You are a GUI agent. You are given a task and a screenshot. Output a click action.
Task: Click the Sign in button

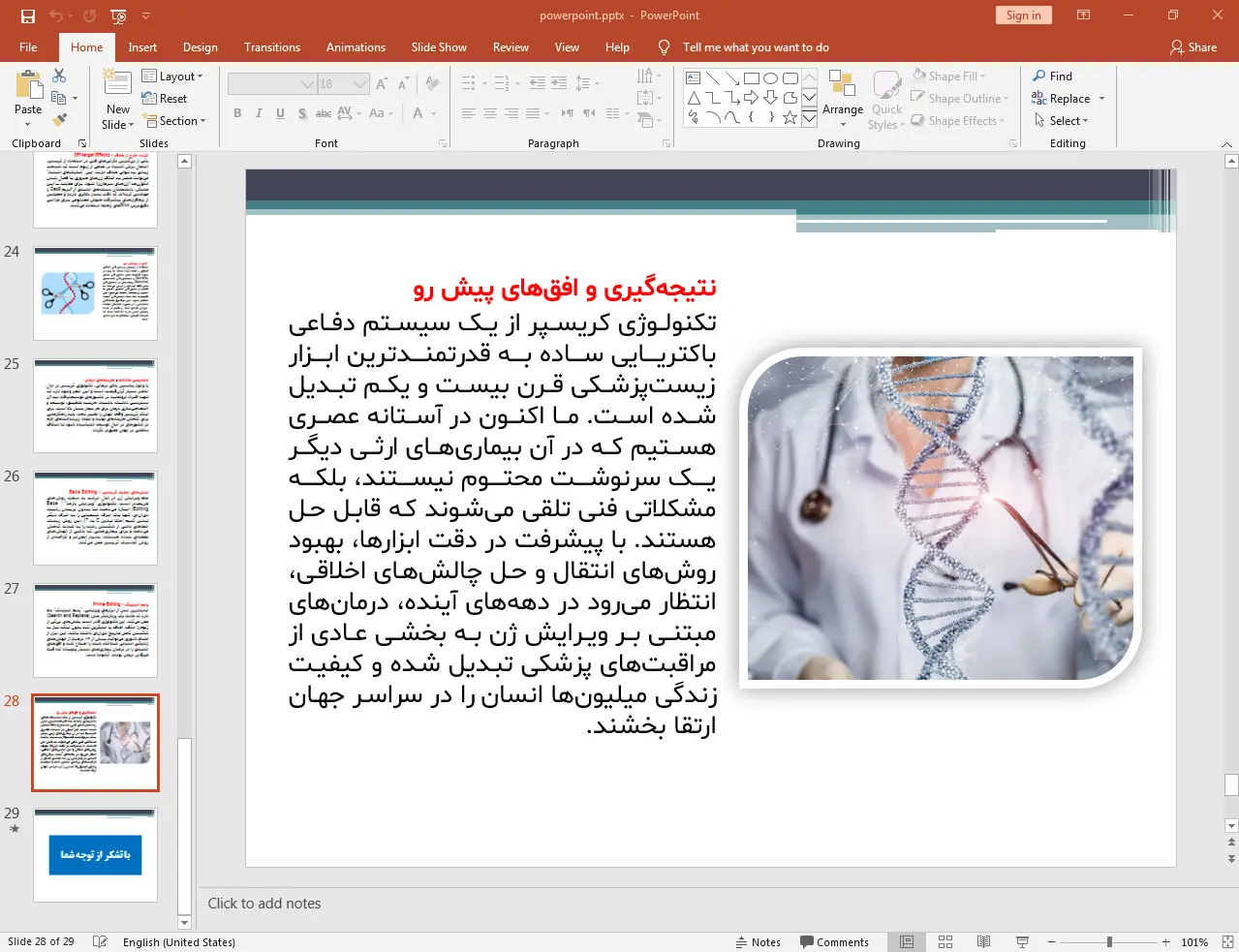tap(1023, 15)
